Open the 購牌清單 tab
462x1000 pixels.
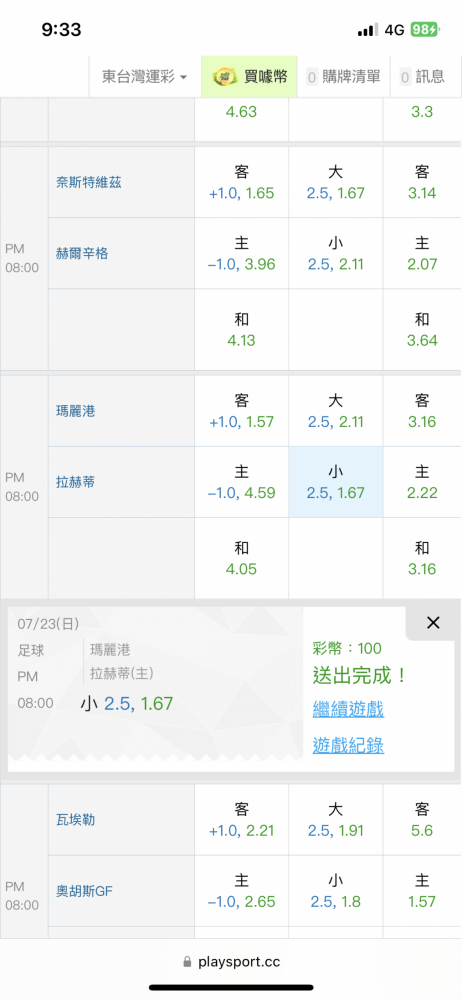point(343,77)
